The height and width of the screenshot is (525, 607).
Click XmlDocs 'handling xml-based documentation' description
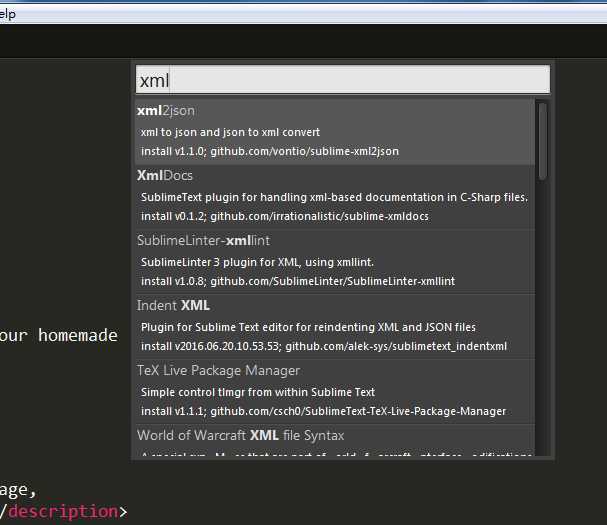(x=334, y=197)
